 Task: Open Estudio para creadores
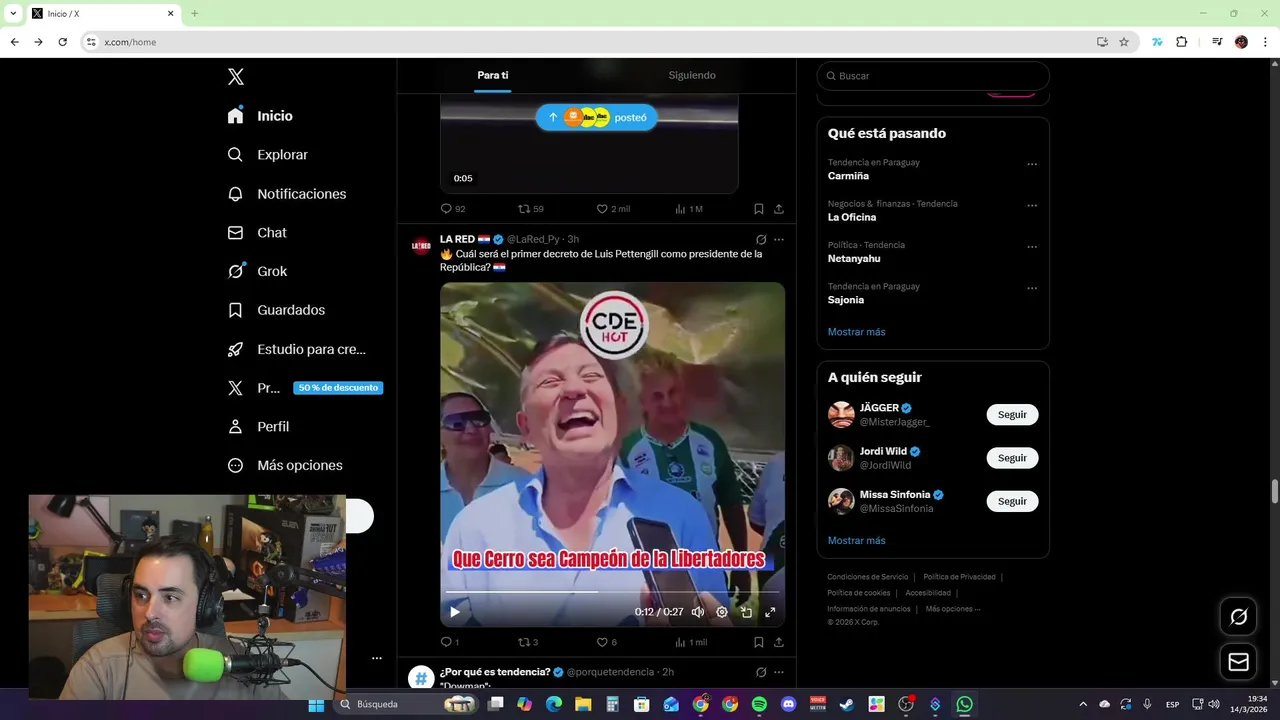tap(296, 349)
